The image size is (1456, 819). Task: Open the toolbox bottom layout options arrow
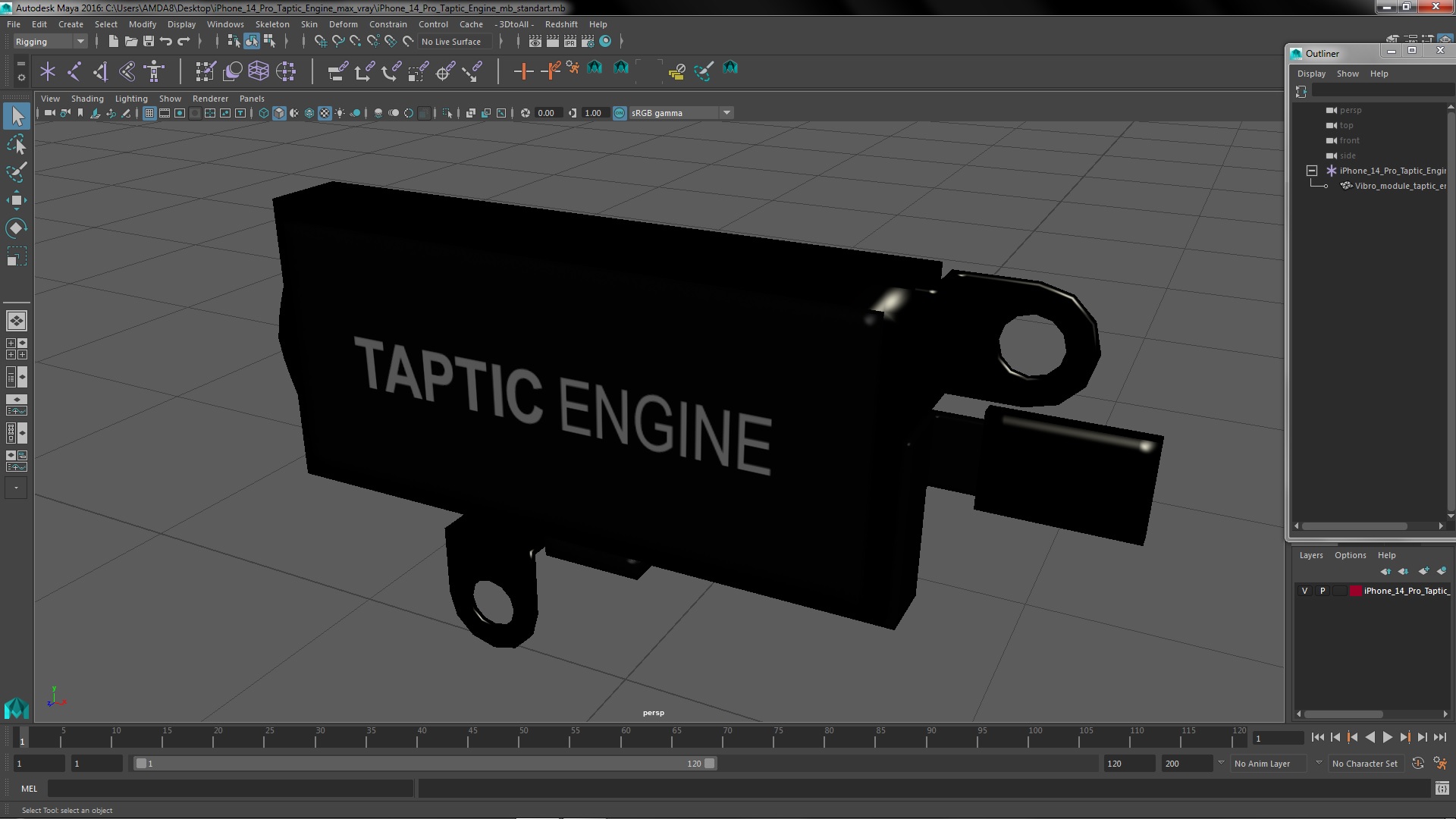point(16,488)
